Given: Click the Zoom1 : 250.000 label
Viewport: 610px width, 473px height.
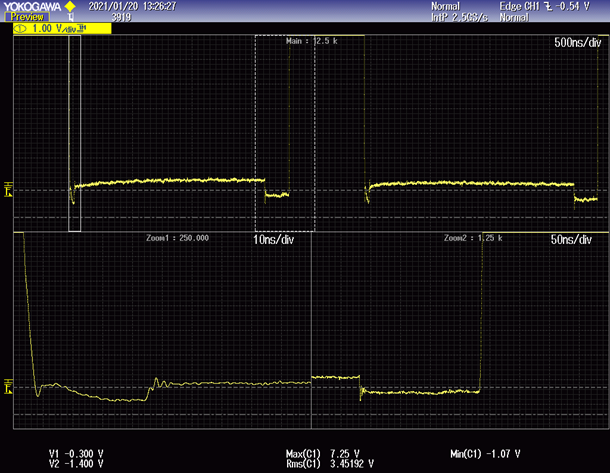Looking at the screenshot, I should click(x=177, y=238).
